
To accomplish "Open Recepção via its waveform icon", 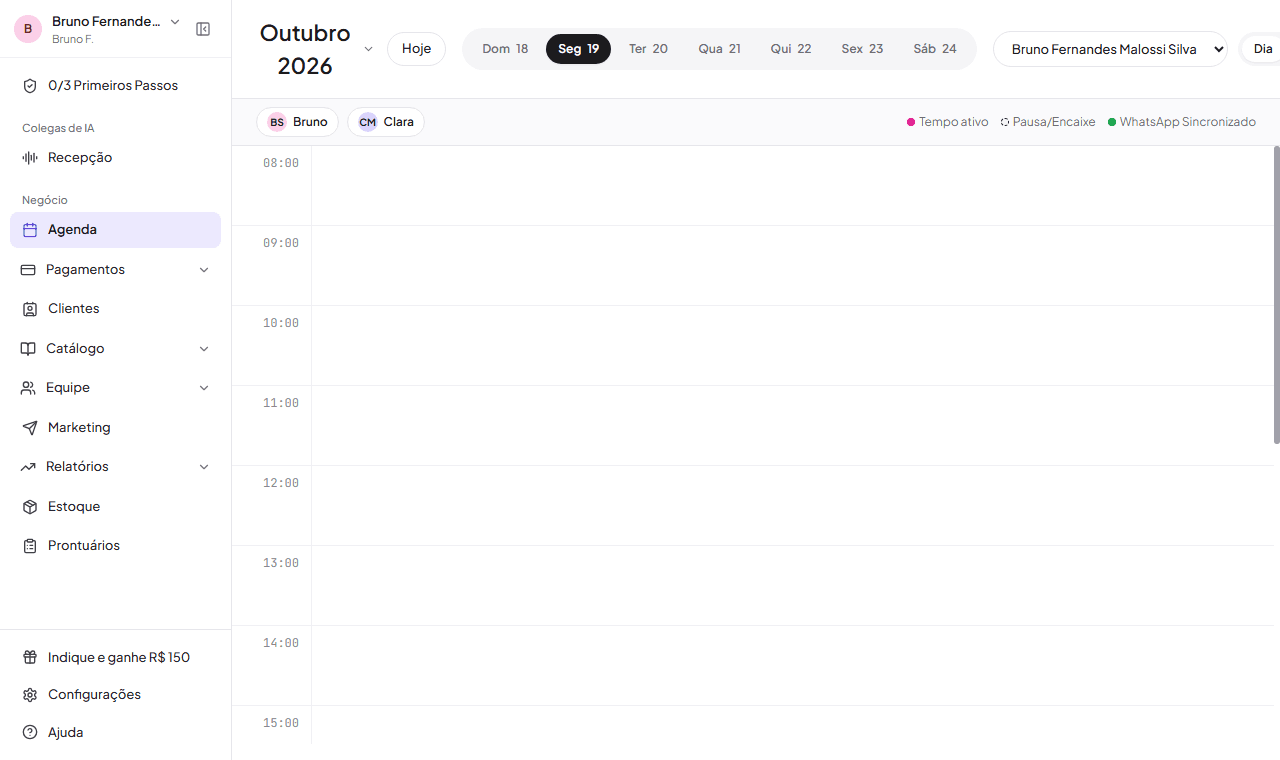I will point(30,157).
